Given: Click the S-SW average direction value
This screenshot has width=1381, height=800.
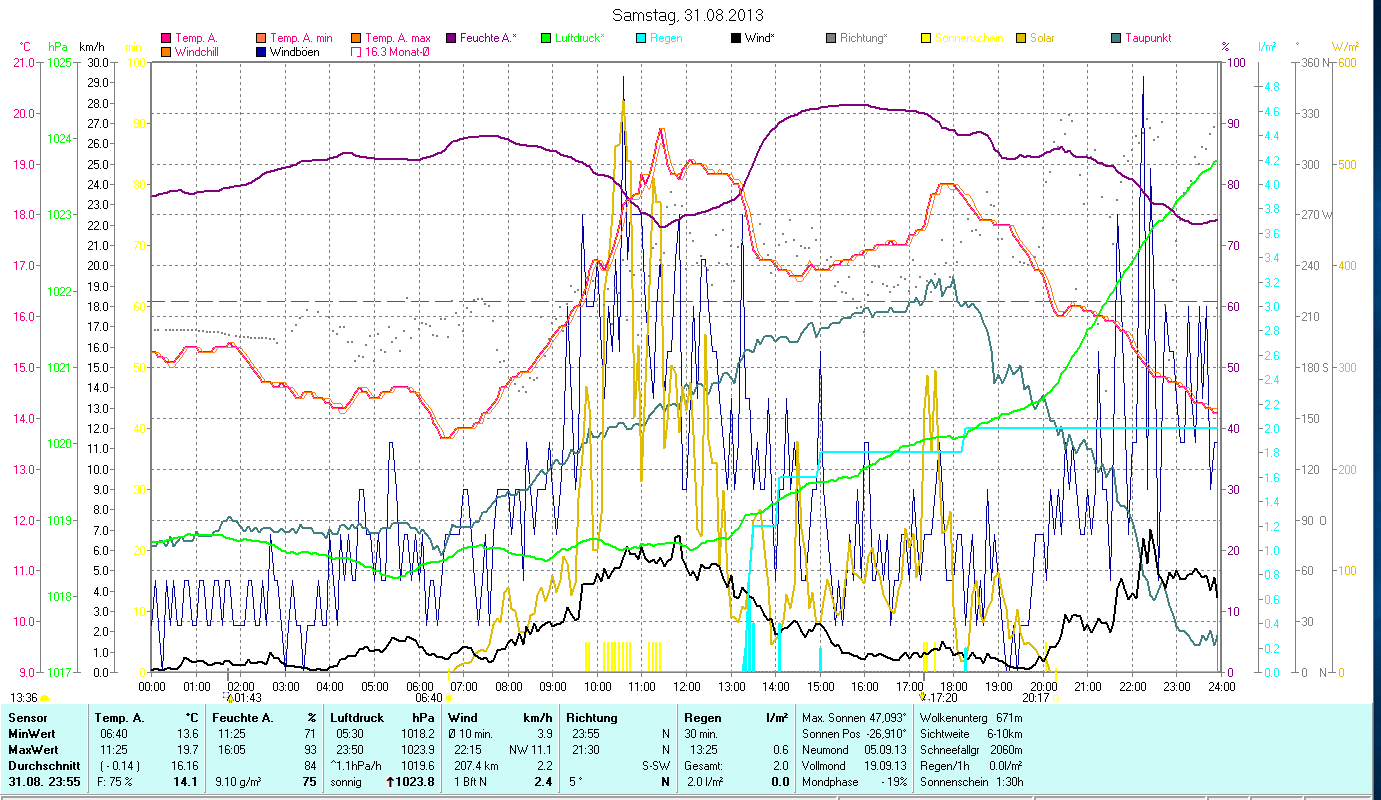Looking at the screenshot, I should (x=656, y=766).
